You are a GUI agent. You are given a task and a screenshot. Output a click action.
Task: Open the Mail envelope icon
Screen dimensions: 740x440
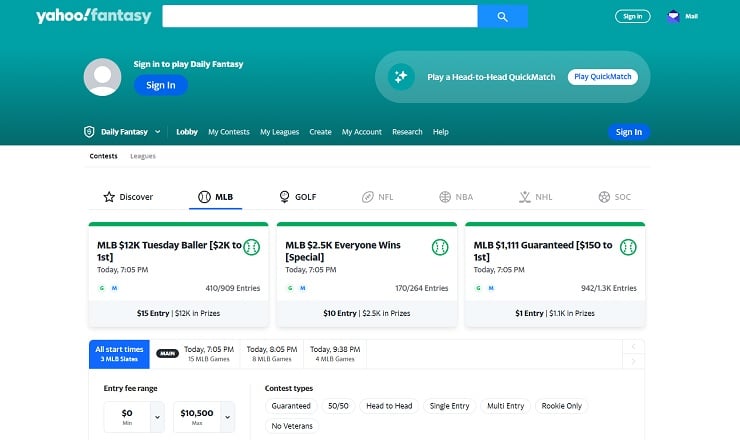pyautogui.click(x=673, y=17)
